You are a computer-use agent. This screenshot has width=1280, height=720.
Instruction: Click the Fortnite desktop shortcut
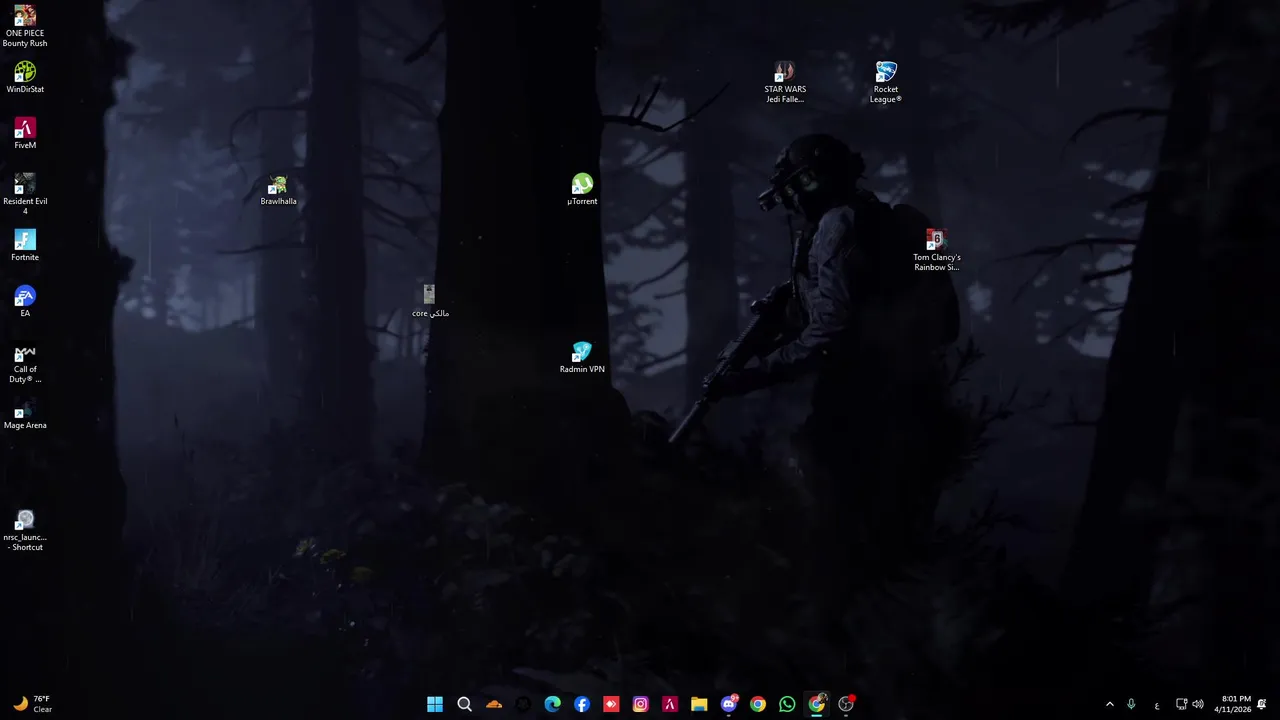click(x=25, y=245)
